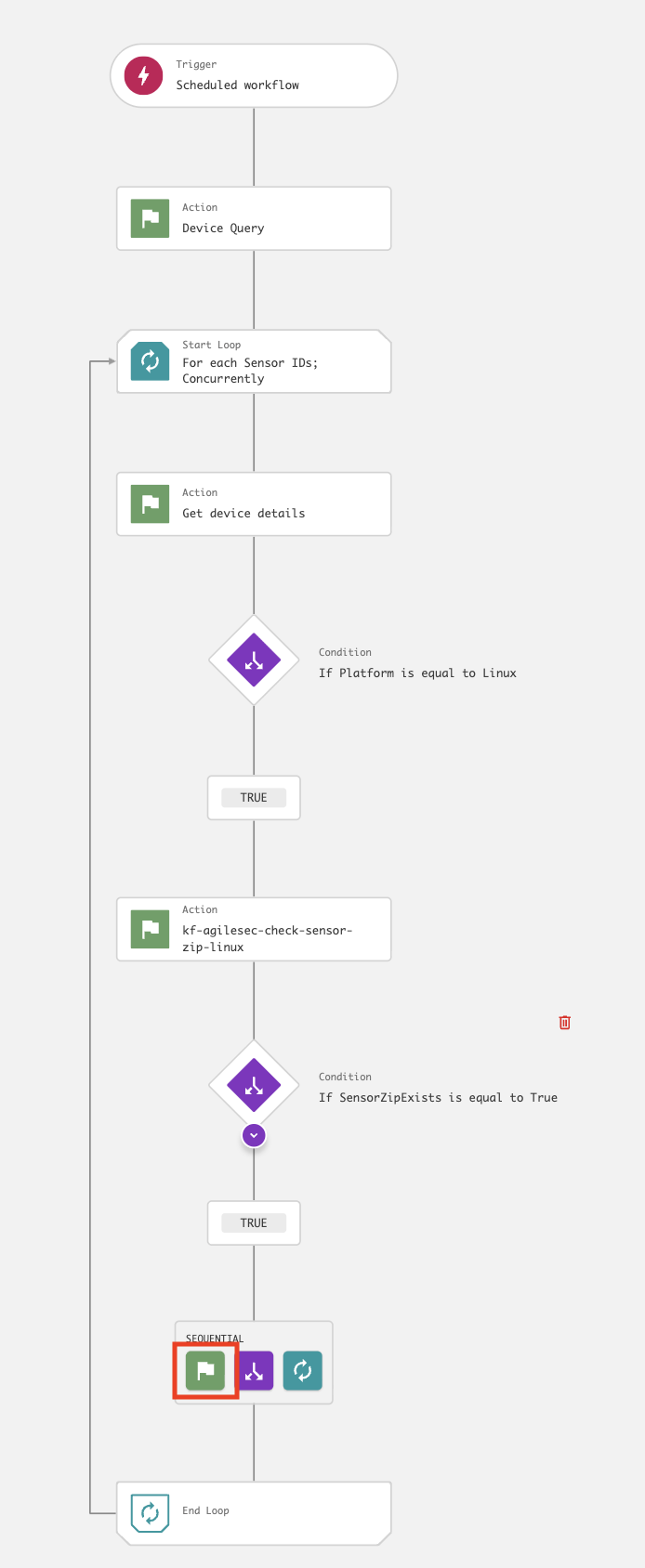Delete the condition using the red trash icon
Viewport: 645px width, 1568px height.
click(564, 1023)
